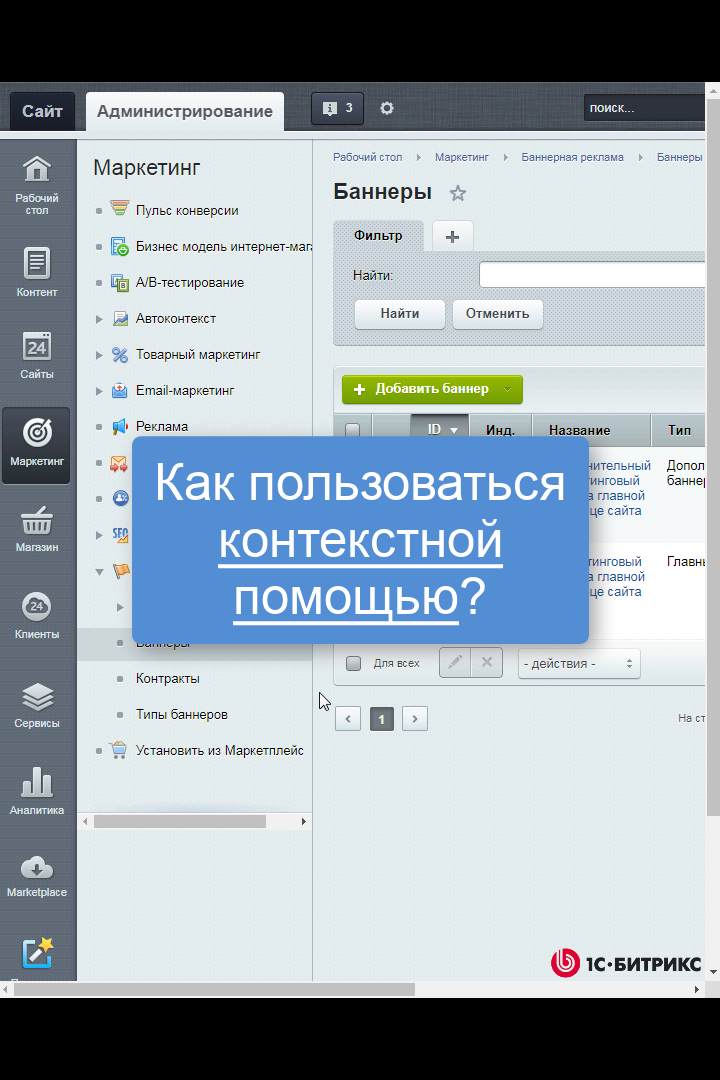Go to Баннерная реклама breadcrumb link

click(x=572, y=157)
